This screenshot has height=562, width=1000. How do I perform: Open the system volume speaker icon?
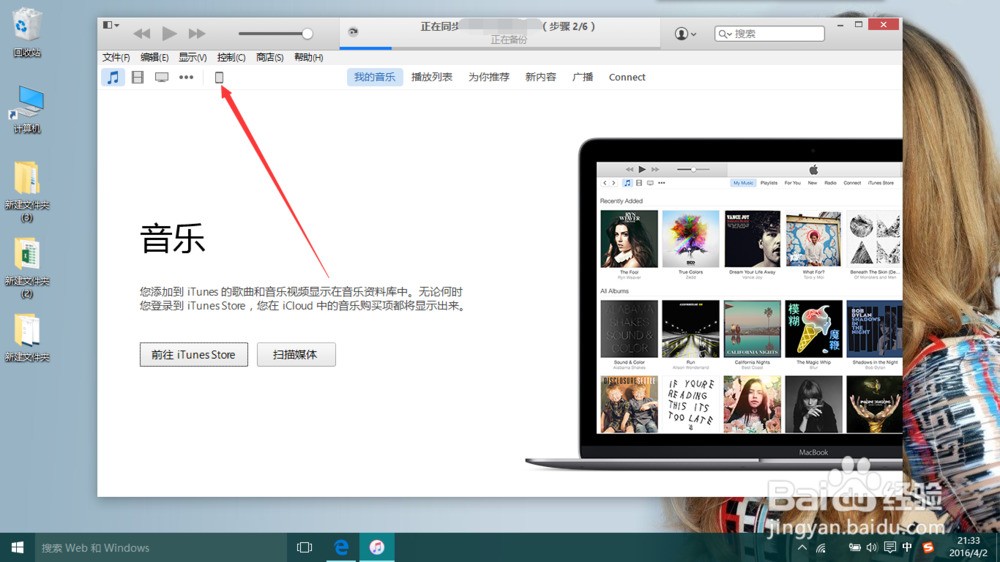point(872,547)
